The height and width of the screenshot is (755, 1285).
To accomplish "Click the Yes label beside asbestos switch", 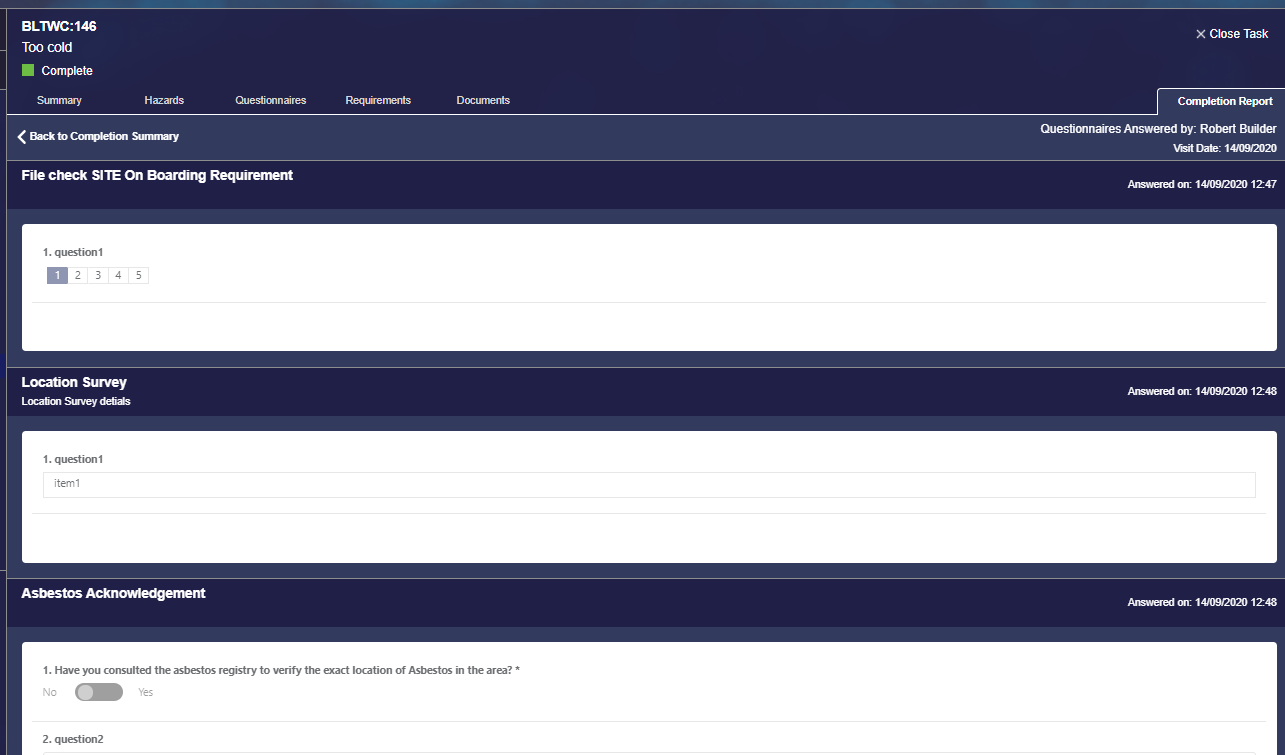I will [x=146, y=692].
